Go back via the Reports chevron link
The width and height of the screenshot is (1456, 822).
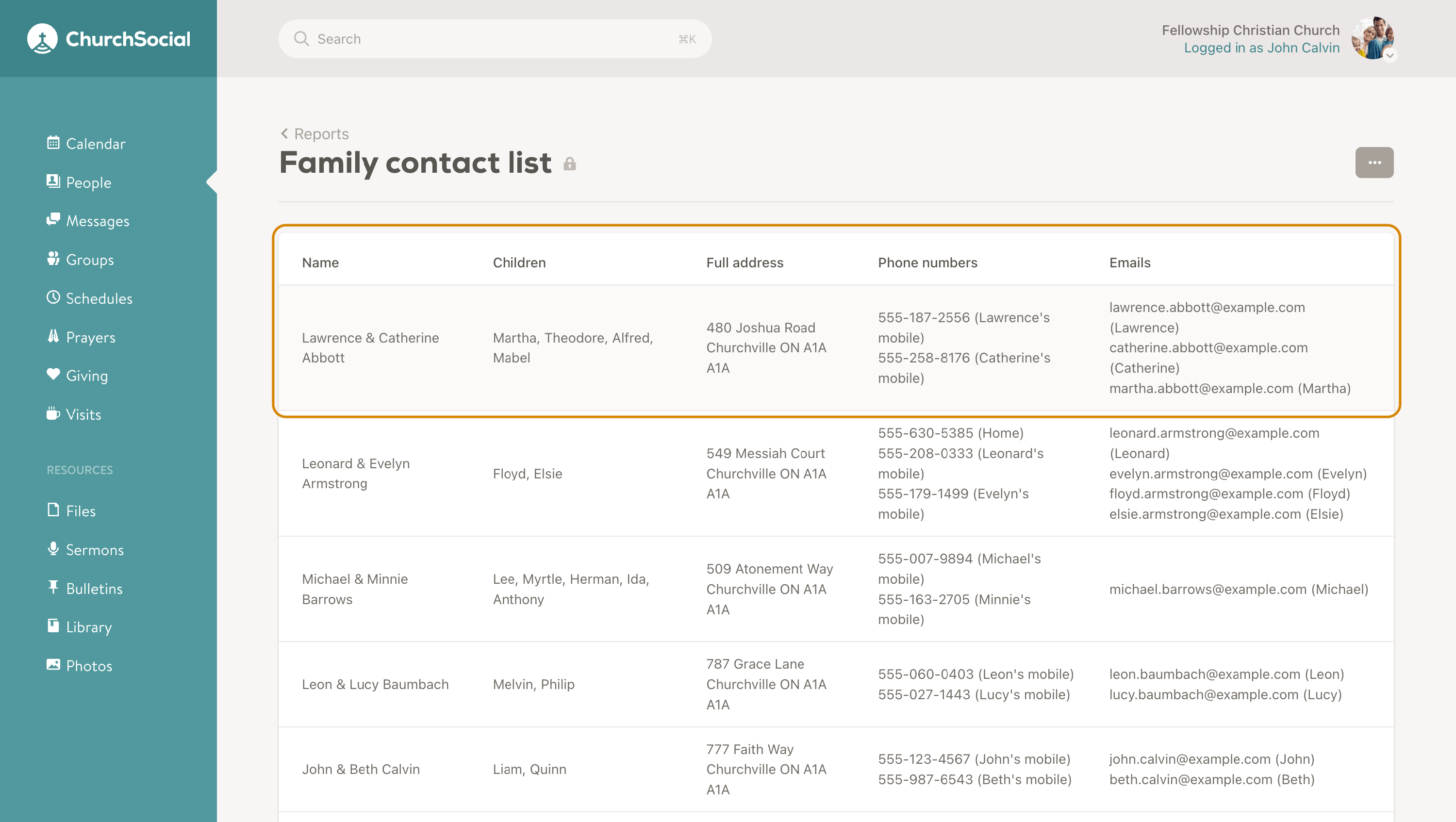pyautogui.click(x=315, y=134)
